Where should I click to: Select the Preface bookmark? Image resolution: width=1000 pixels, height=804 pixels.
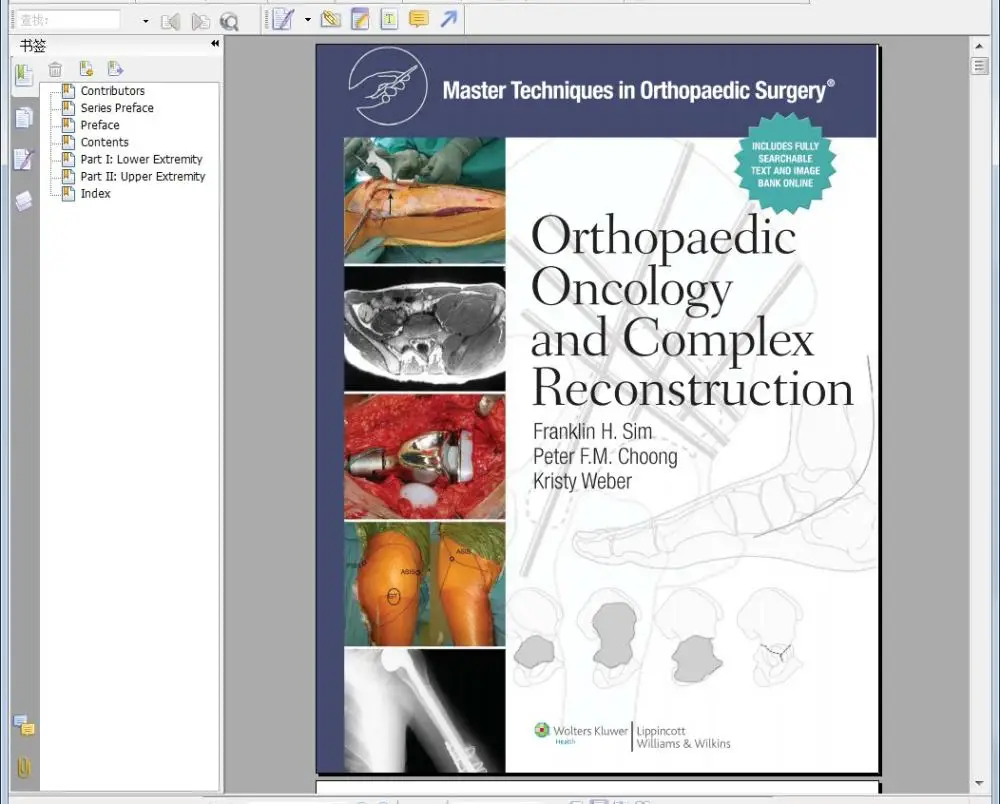(99, 125)
